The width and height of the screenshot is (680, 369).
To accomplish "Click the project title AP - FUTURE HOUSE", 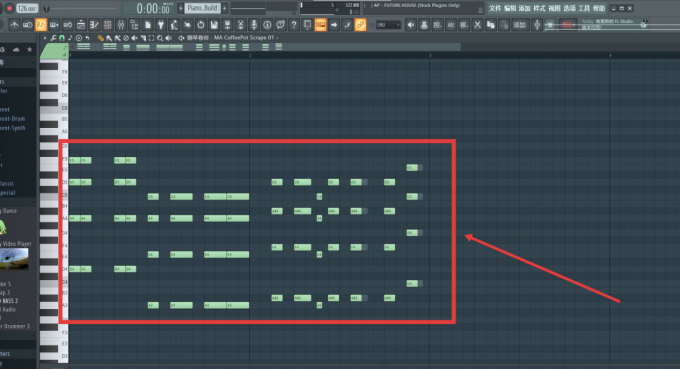I will coord(417,6).
